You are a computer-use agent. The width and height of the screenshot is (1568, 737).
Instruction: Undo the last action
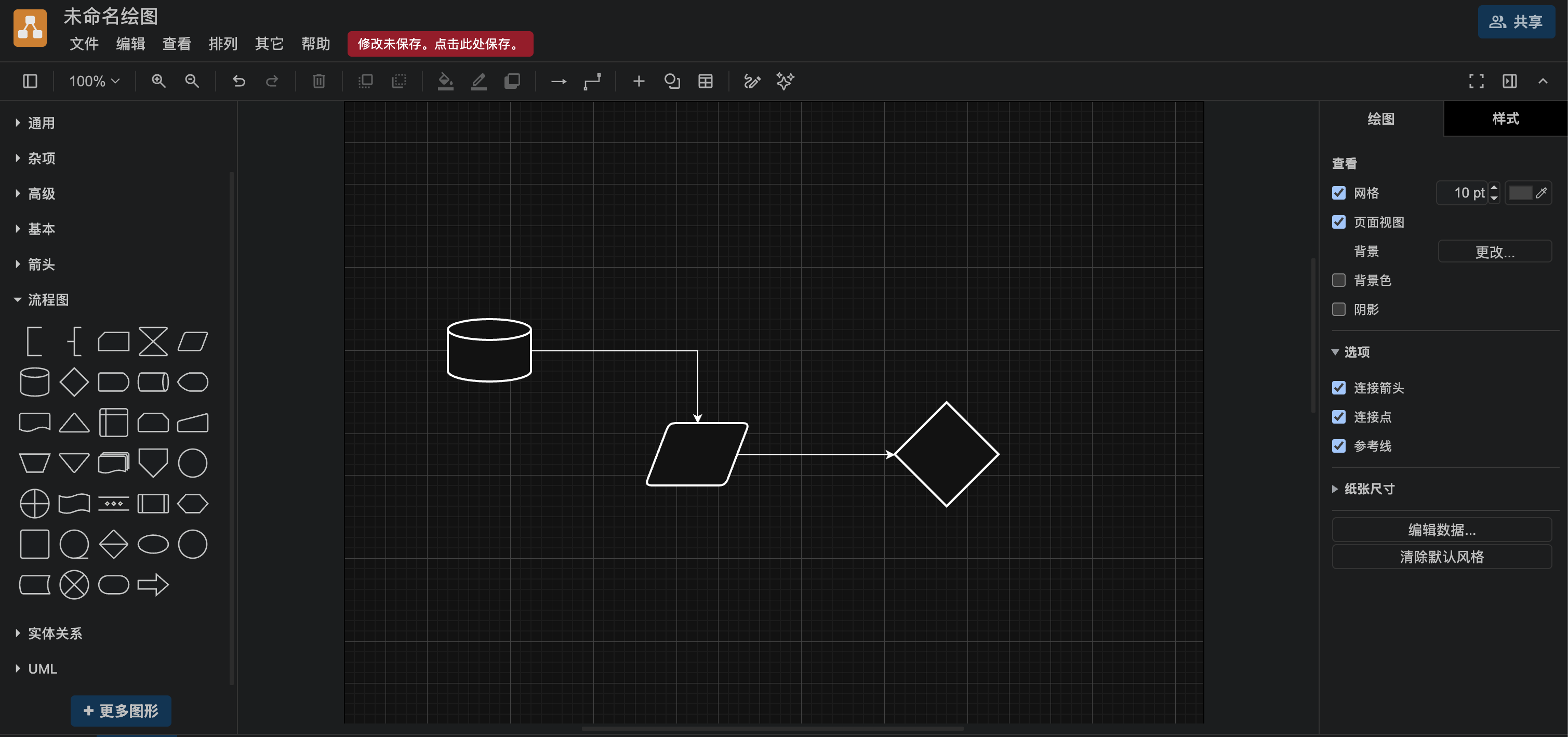(x=238, y=81)
